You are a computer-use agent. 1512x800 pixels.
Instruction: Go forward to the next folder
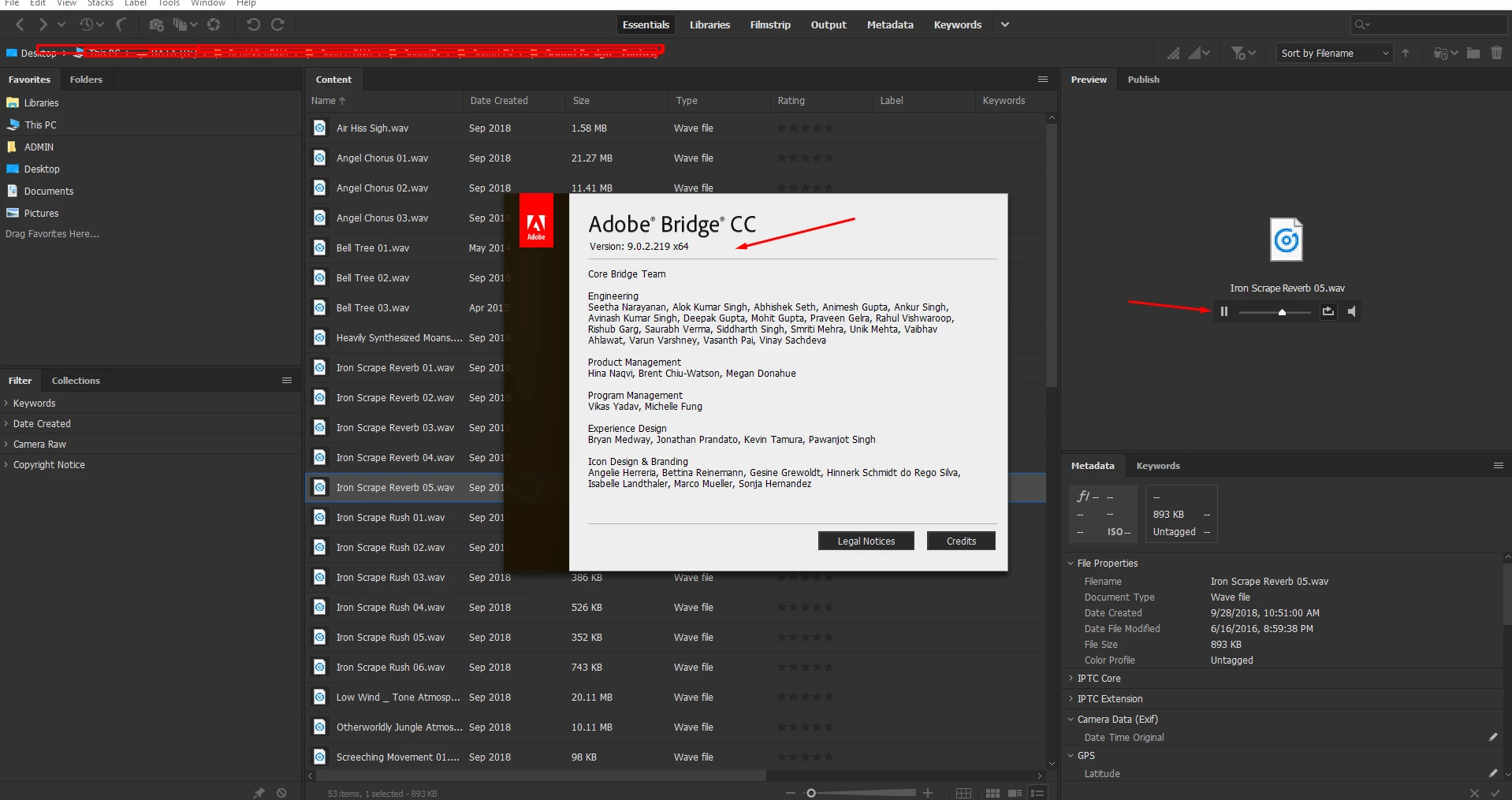coord(43,25)
